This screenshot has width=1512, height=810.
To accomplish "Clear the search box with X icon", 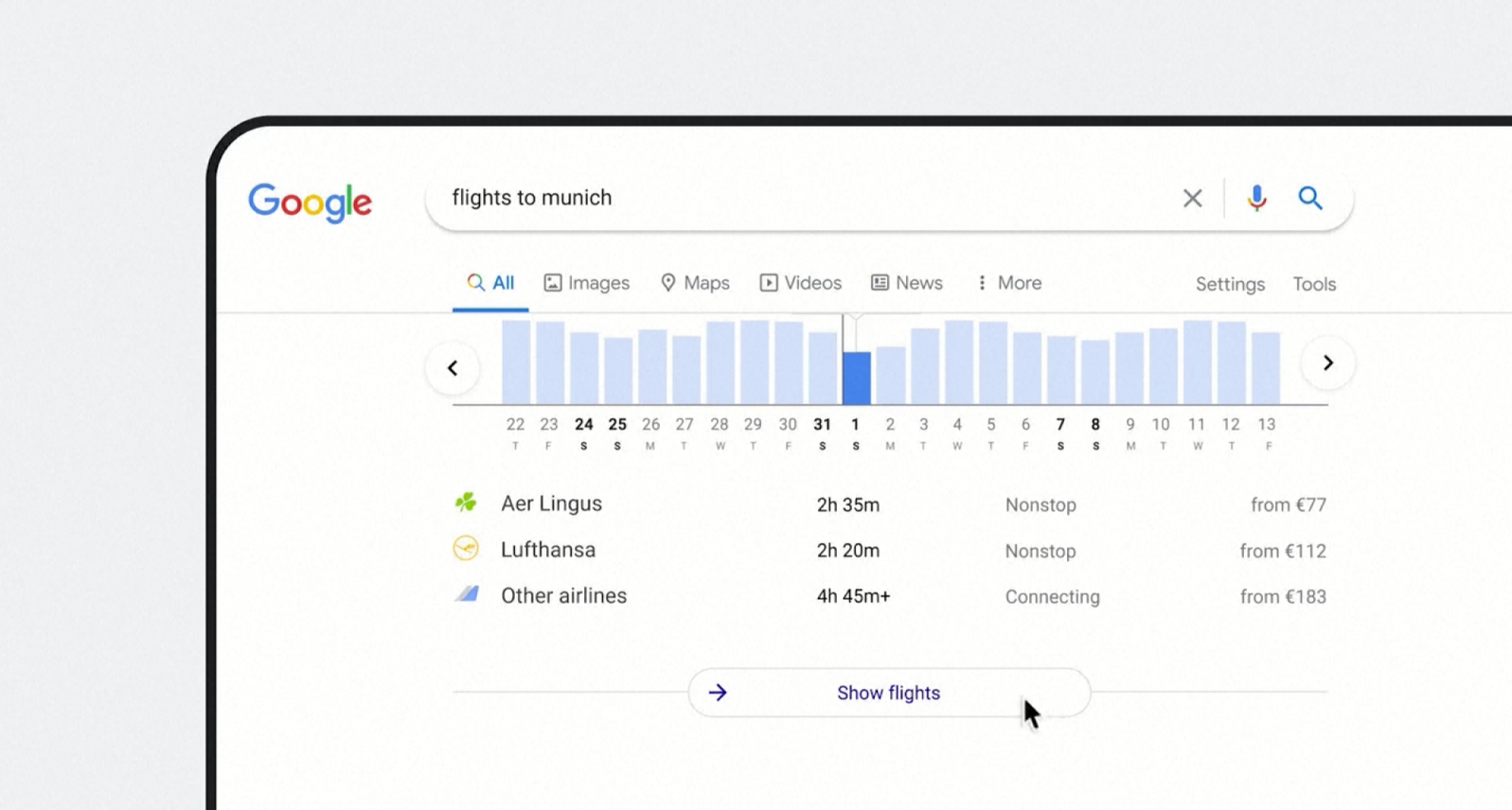I will (x=1192, y=198).
